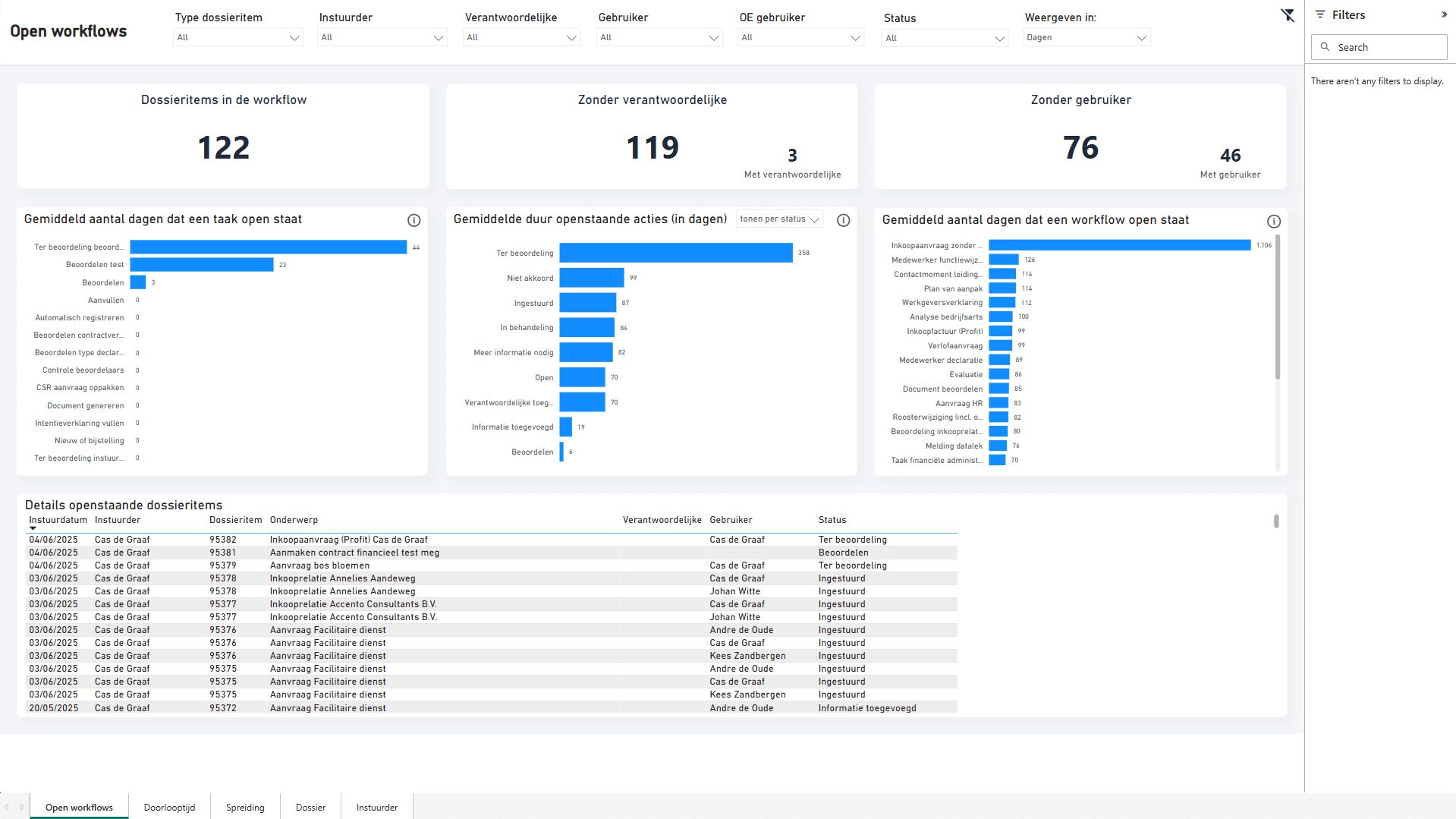This screenshot has height=819, width=1456.
Task: Sort table by Status column header
Action: point(832,520)
